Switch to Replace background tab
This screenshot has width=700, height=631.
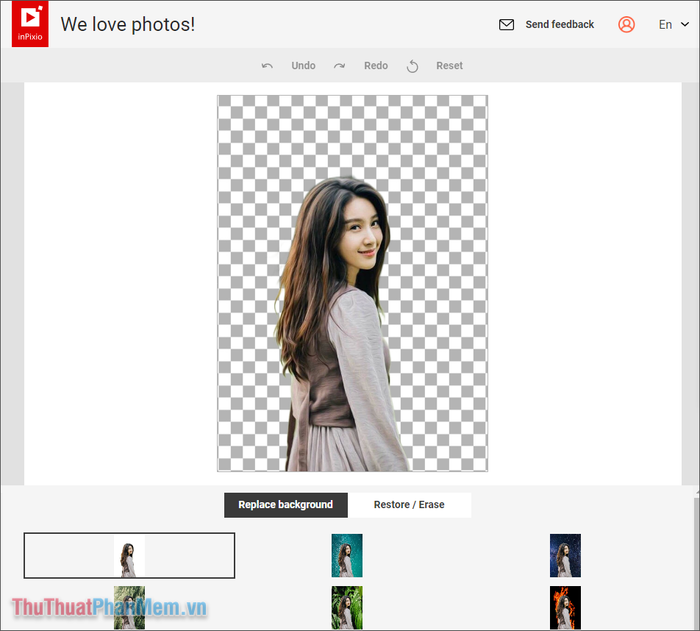point(286,505)
